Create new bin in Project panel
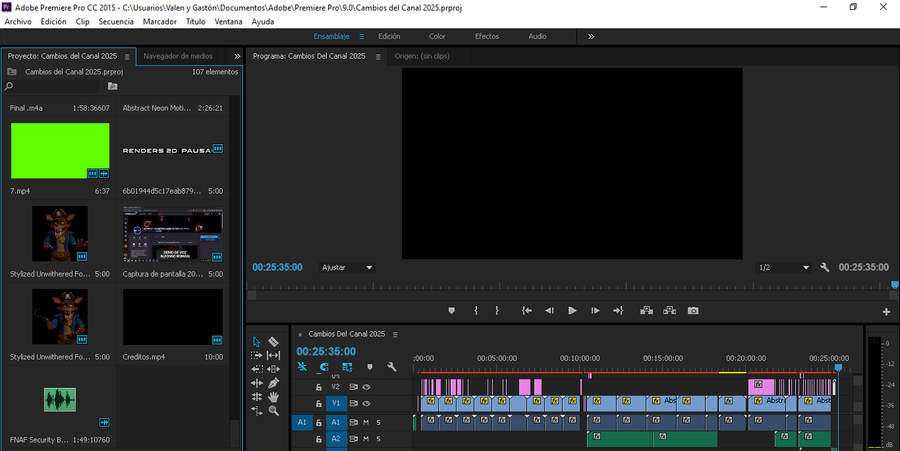900x451 pixels. point(112,86)
